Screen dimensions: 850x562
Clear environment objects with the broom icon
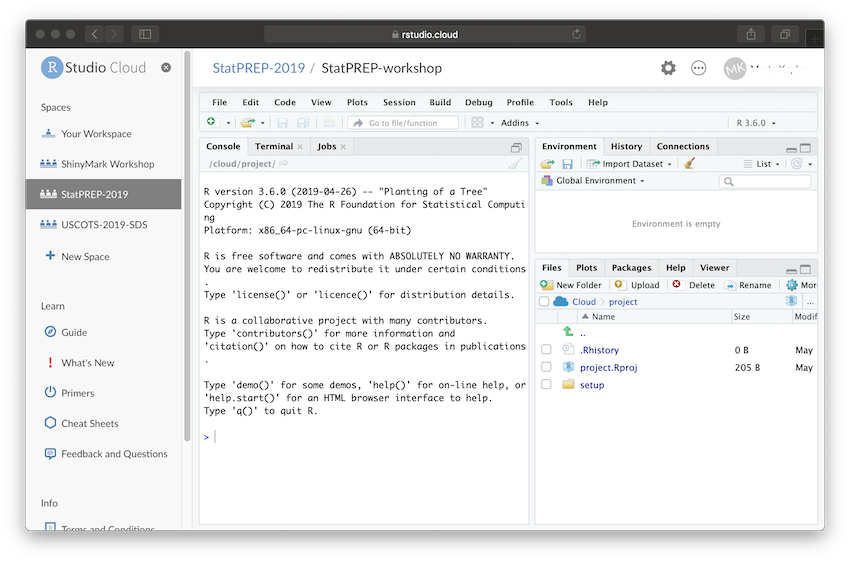coord(689,163)
